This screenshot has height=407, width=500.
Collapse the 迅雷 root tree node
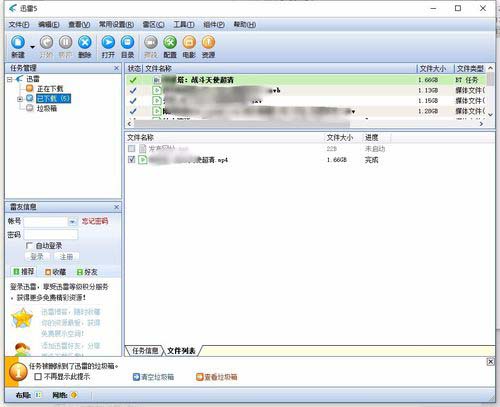(x=10, y=79)
